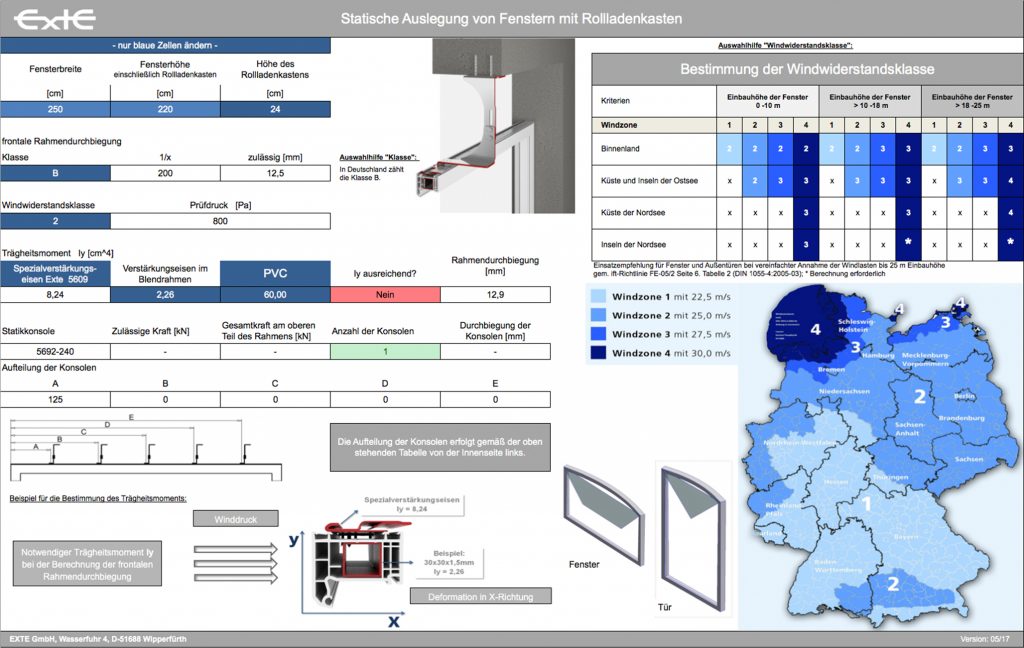The width and height of the screenshot is (1024, 648).
Task: Open the Windwiderstandsklasse cell showing 2
Action: 55,221
